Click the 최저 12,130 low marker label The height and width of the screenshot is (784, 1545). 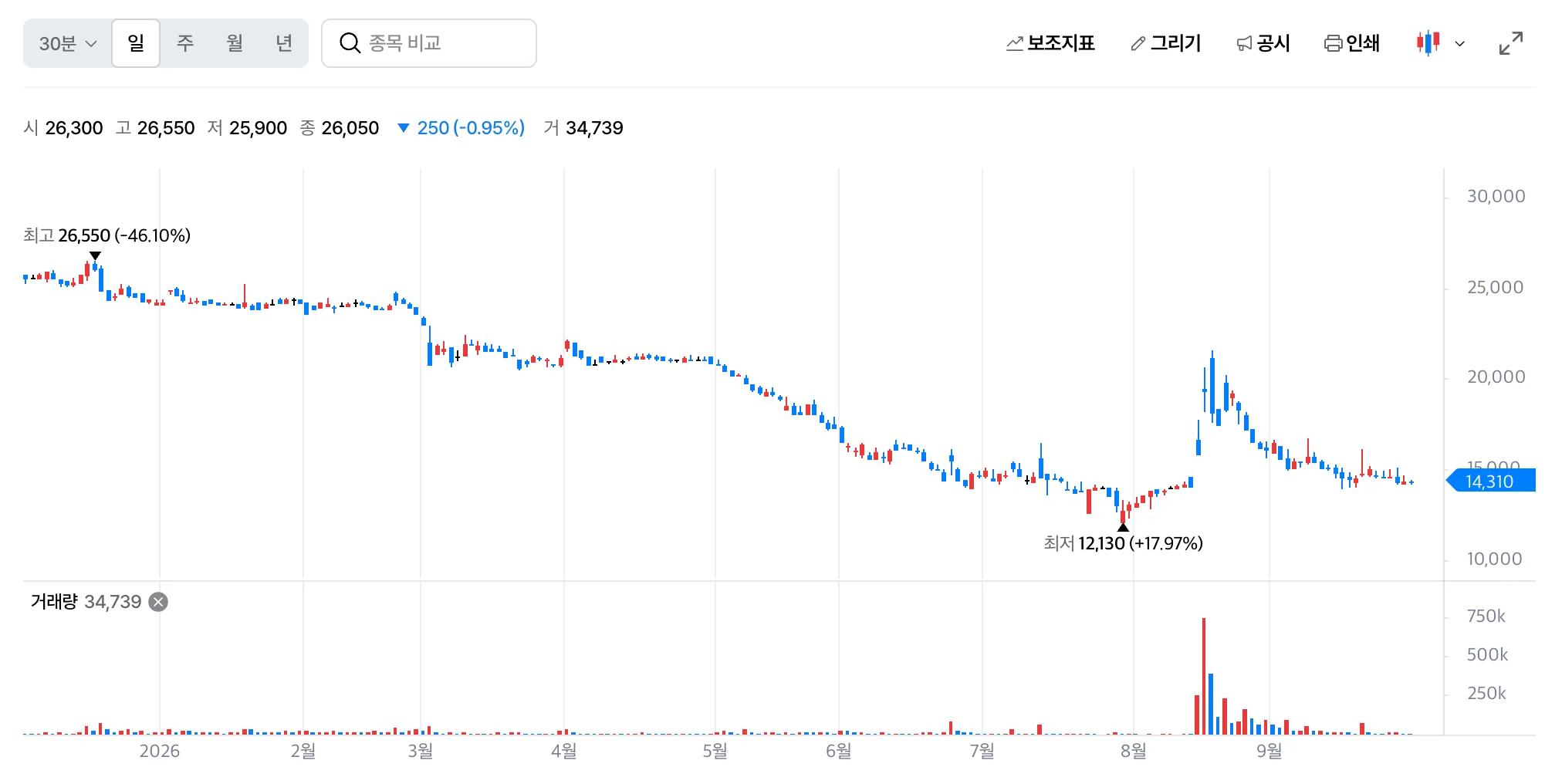1123,543
